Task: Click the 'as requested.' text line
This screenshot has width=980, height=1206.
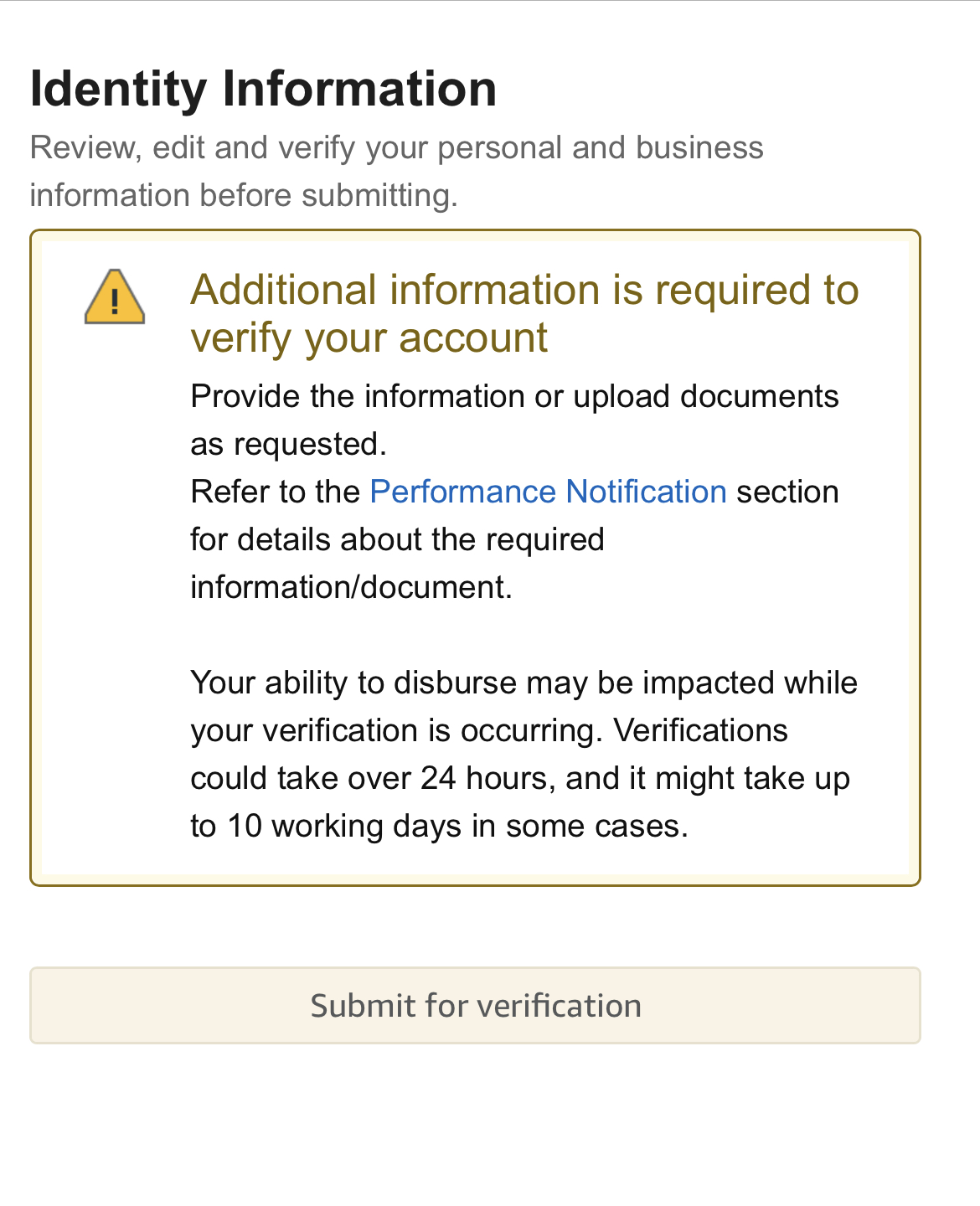Action: 288,444
